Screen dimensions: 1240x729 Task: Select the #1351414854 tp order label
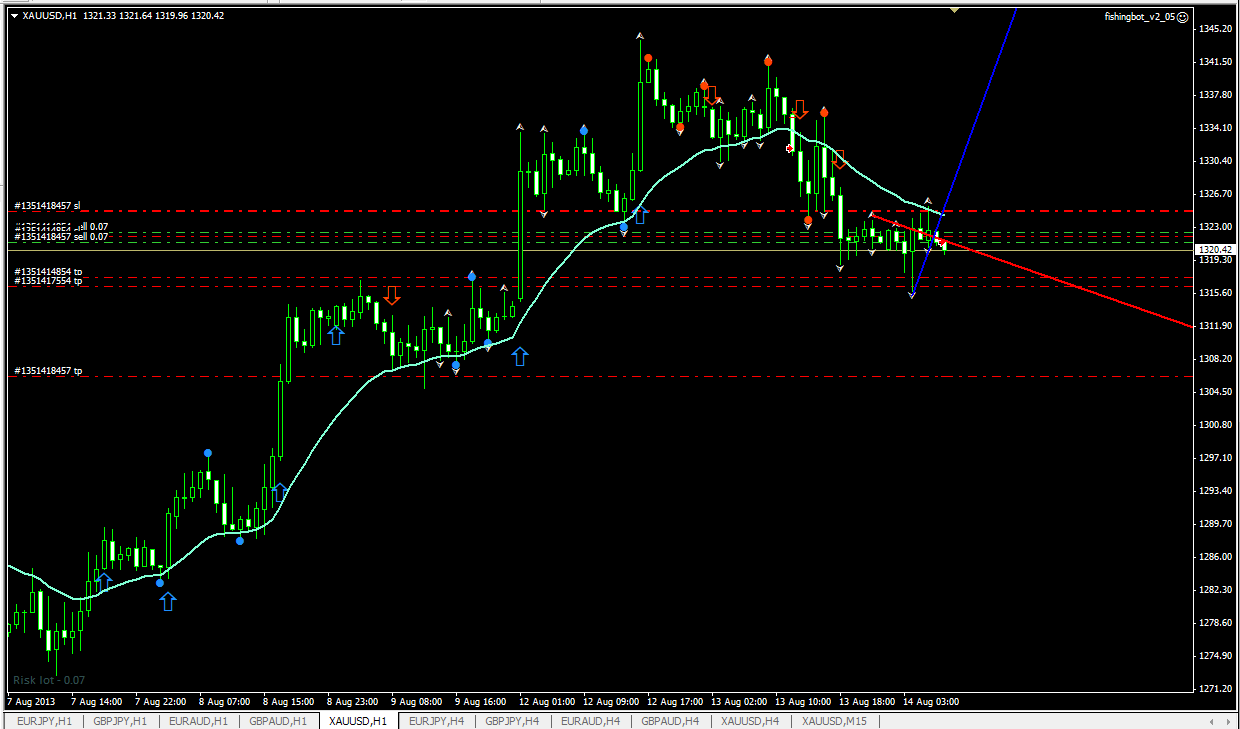[x=47, y=271]
